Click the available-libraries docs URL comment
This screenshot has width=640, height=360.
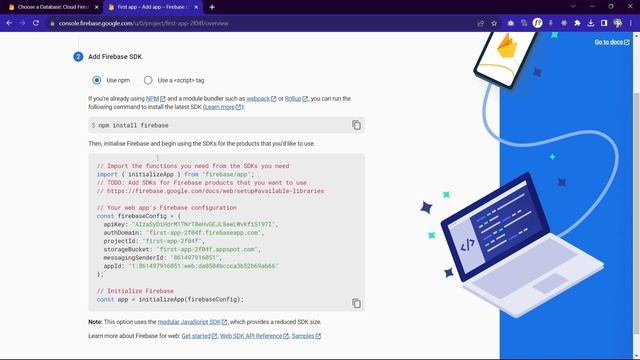pyautogui.click(x=211, y=191)
